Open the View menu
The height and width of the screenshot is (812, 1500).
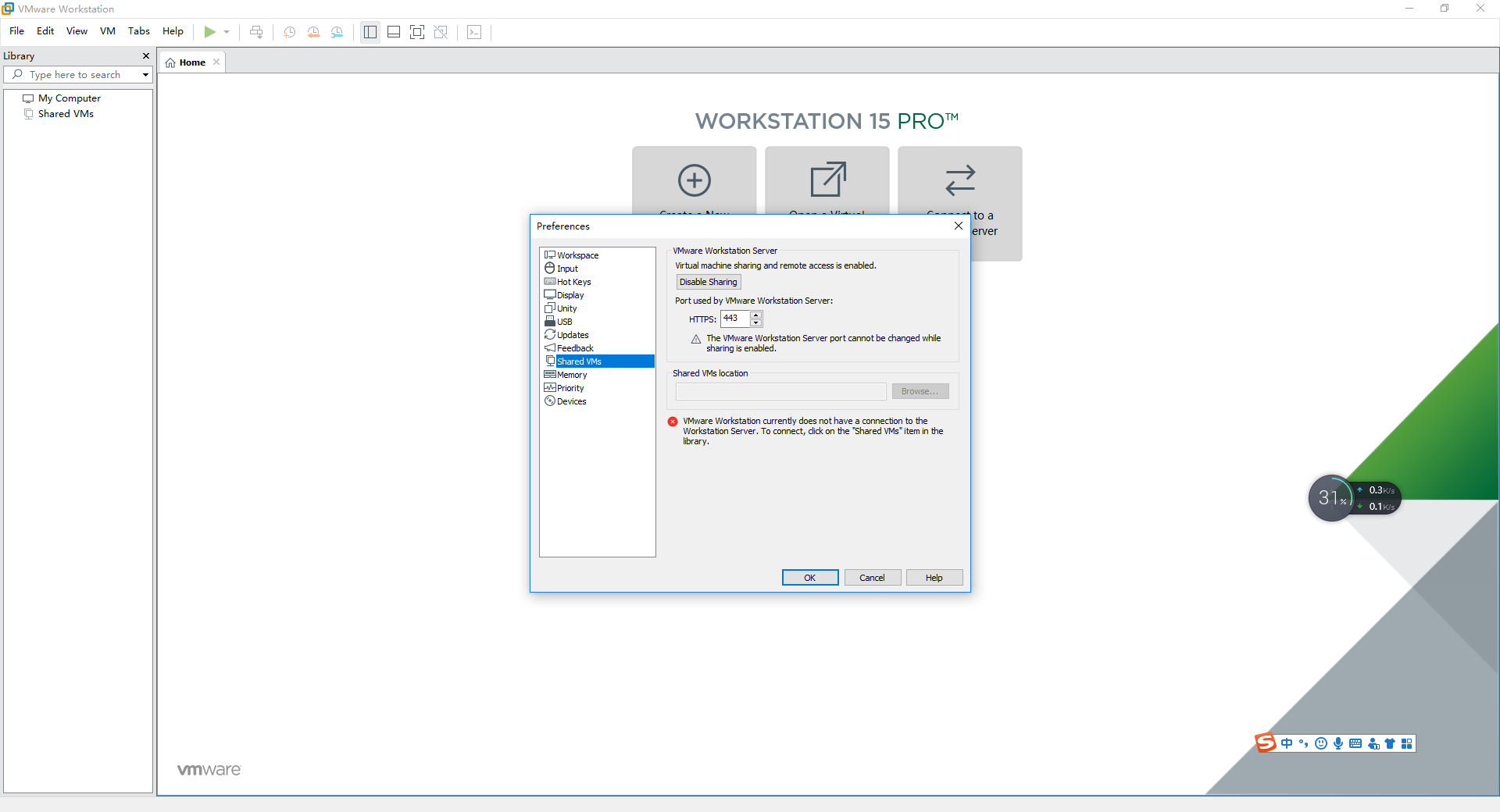[77, 31]
